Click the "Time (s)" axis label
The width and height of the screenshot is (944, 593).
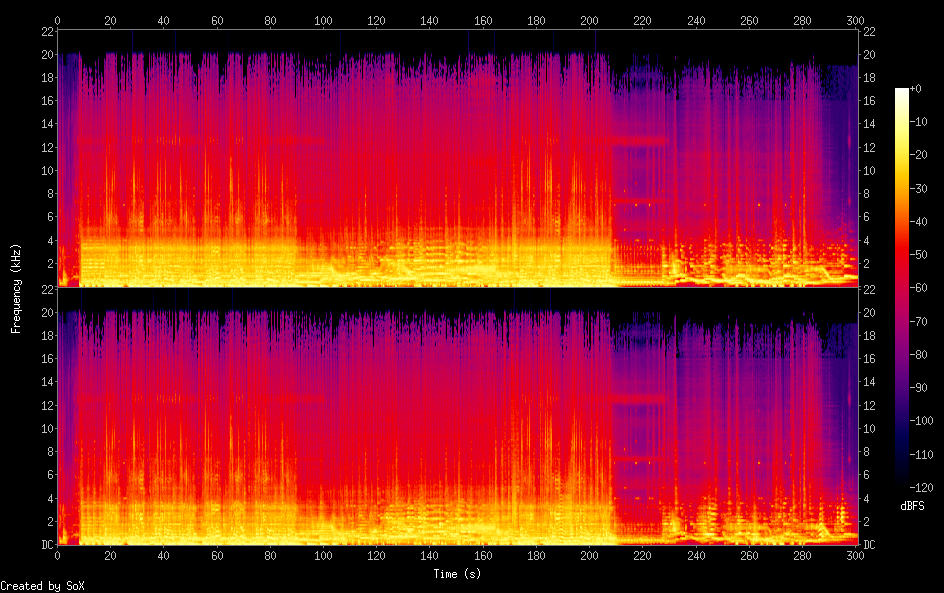pyautogui.click(x=456, y=574)
